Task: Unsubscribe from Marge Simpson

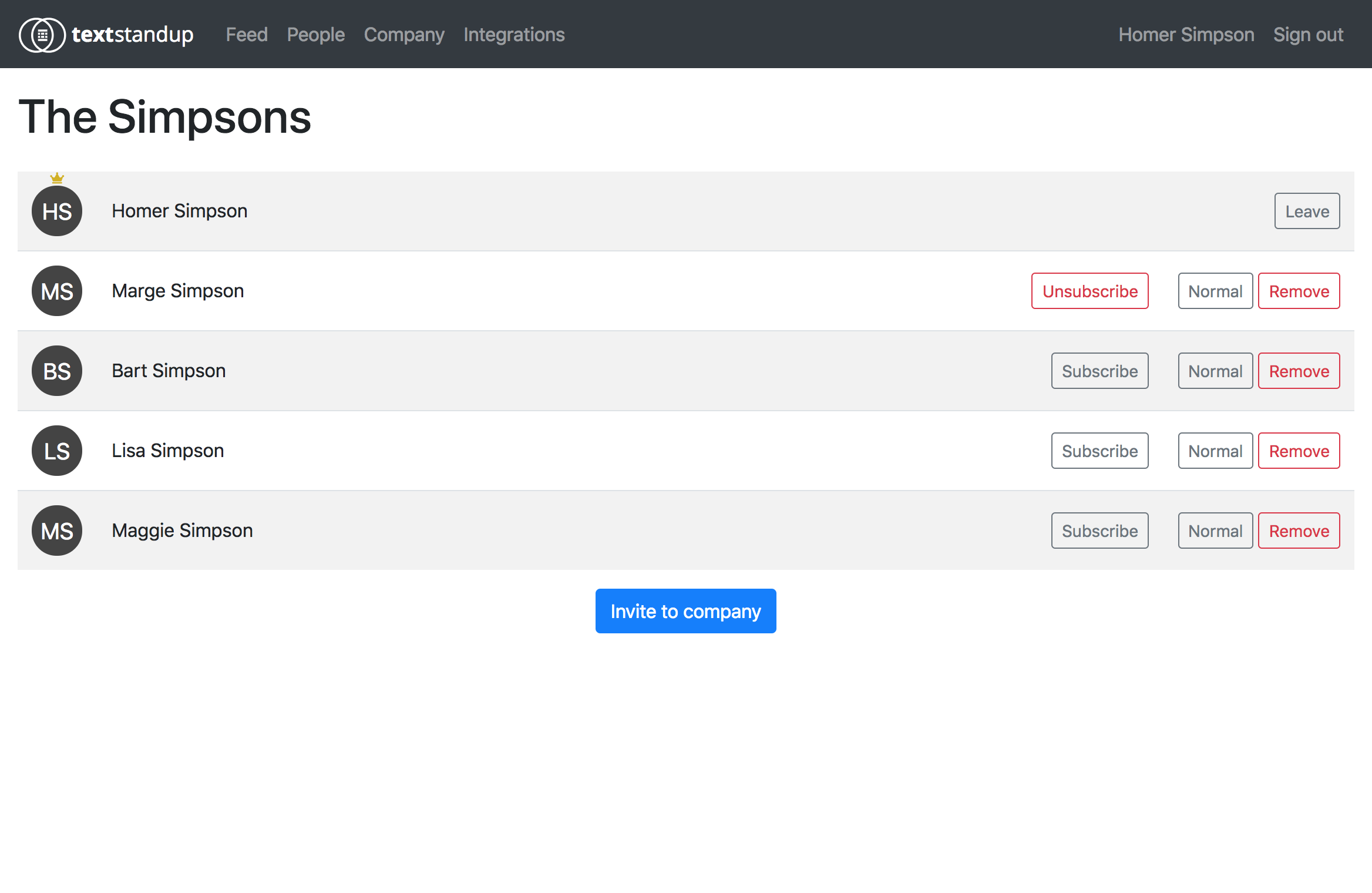Action: point(1089,291)
